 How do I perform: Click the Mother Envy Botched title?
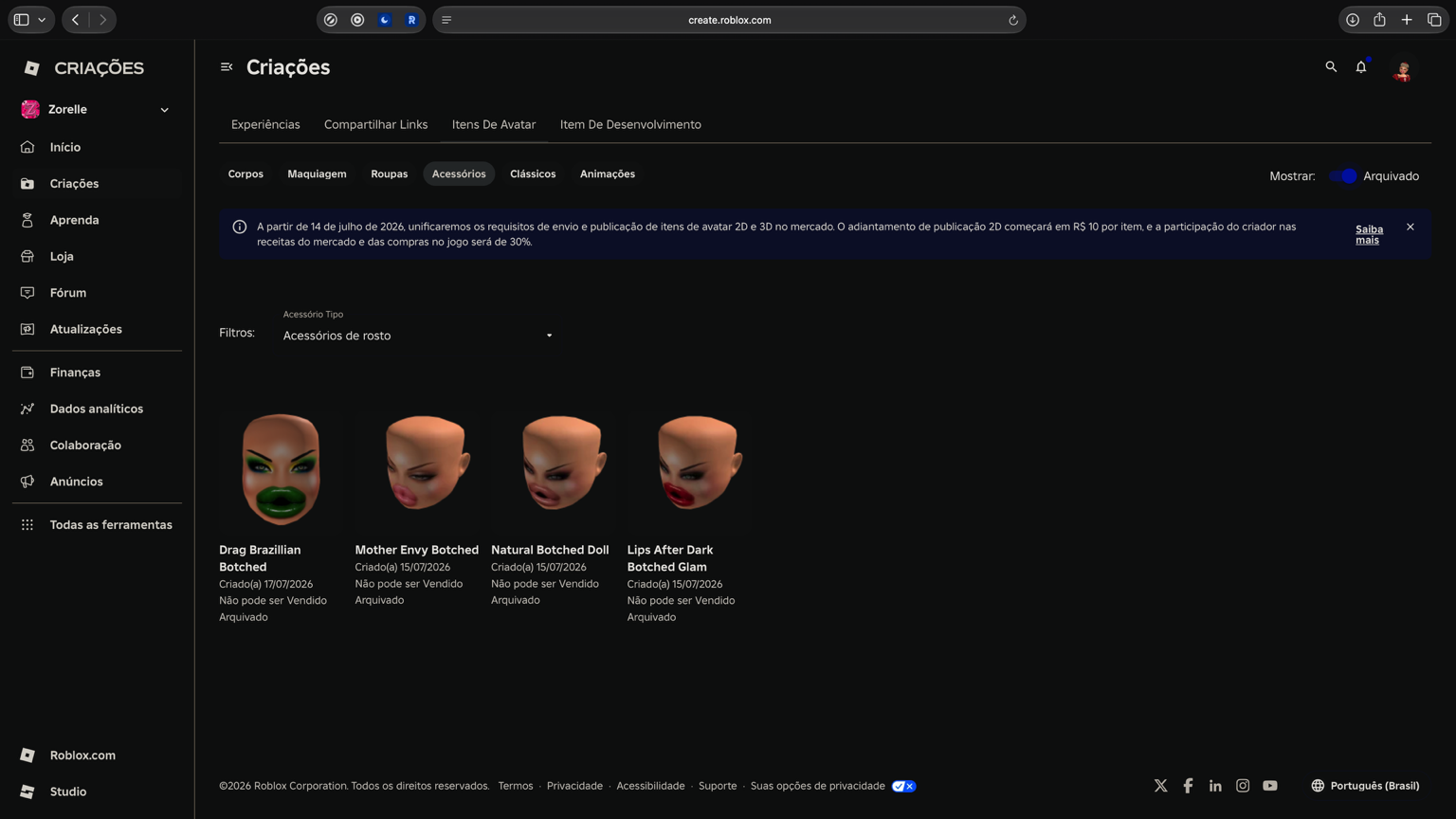point(417,550)
